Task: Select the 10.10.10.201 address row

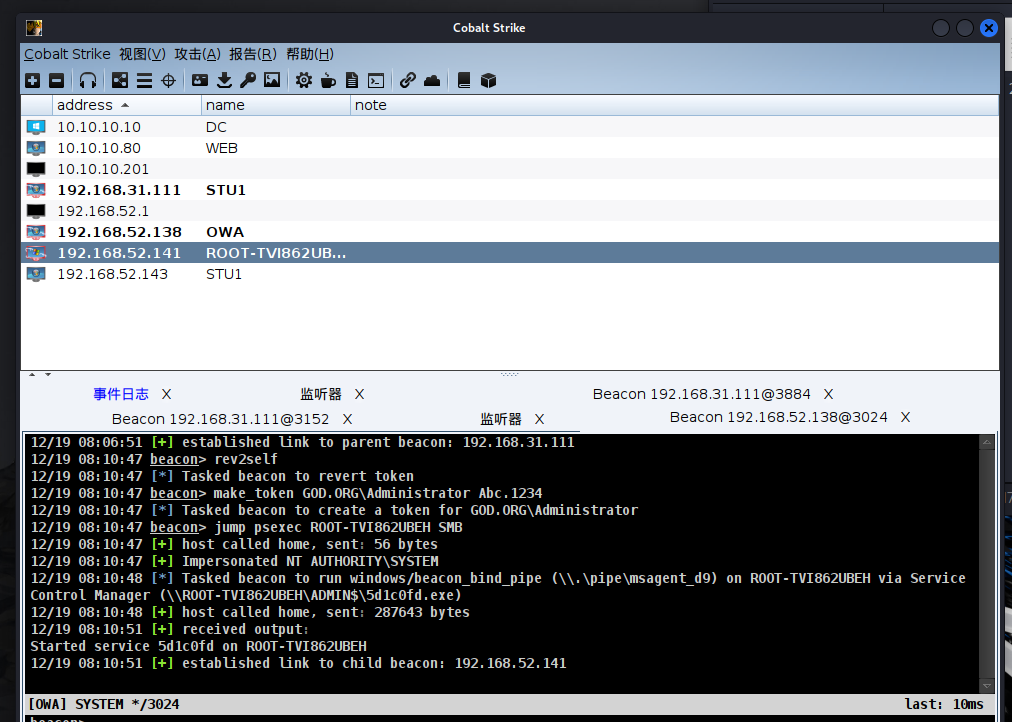Action: [510, 169]
